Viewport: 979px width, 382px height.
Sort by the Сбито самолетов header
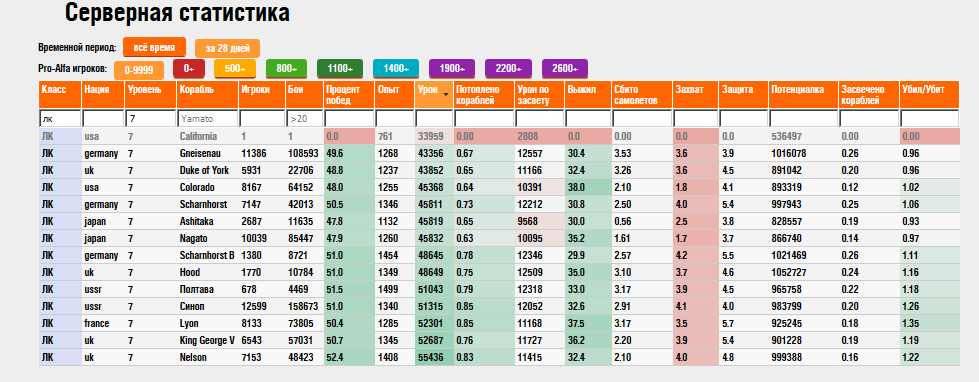pos(642,94)
